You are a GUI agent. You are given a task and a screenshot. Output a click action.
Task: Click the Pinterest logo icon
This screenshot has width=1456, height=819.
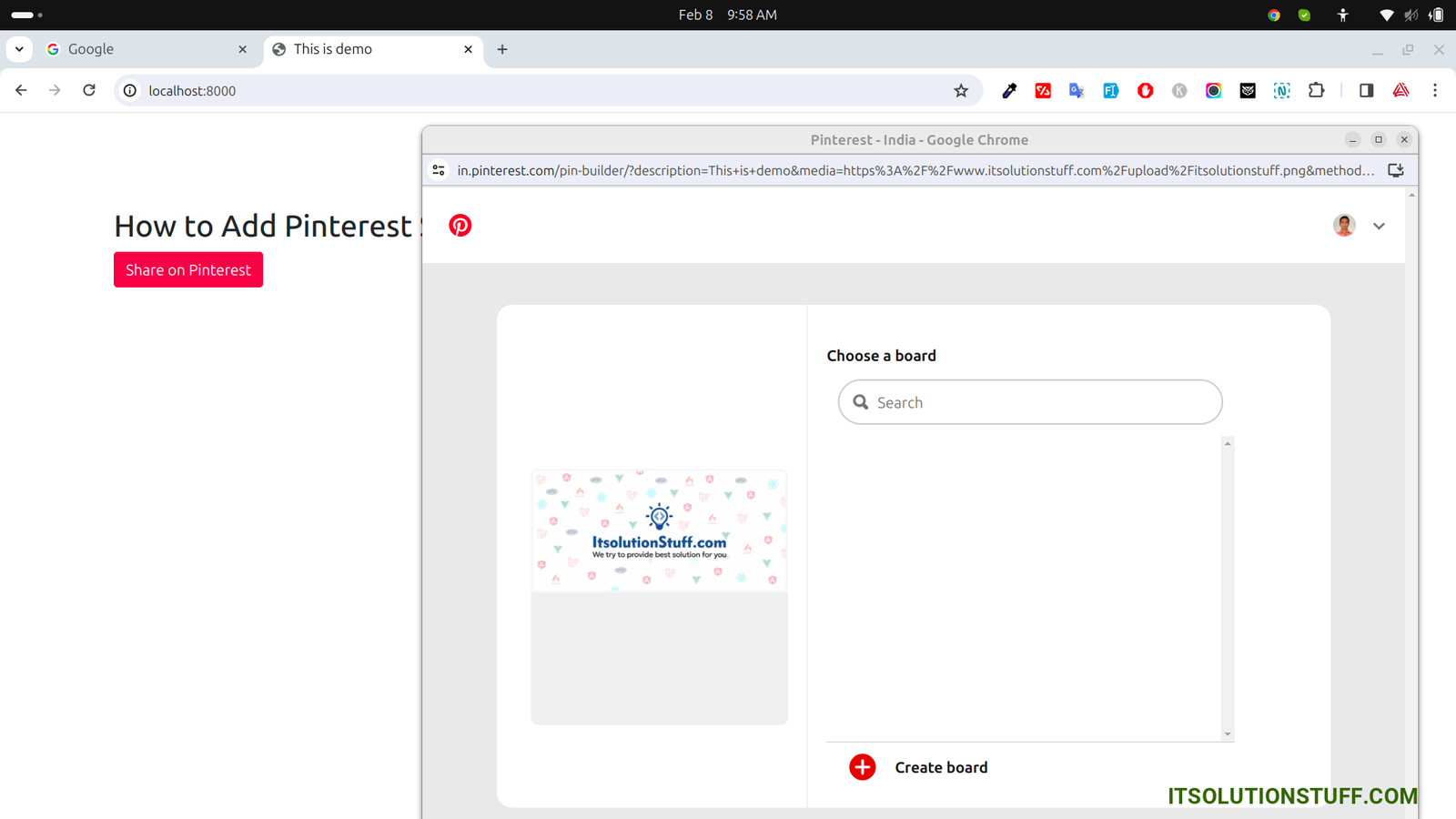pos(460,226)
